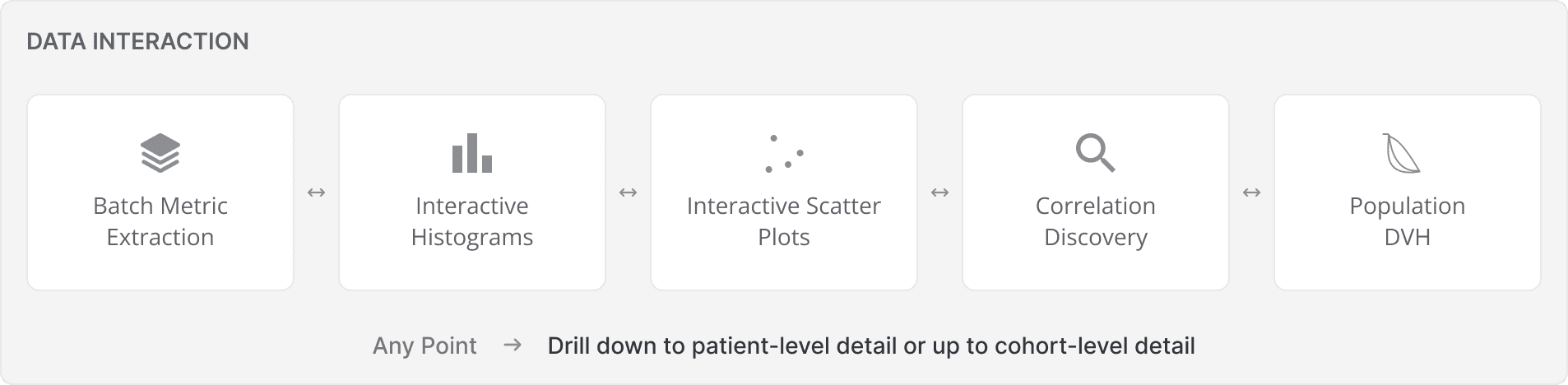The height and width of the screenshot is (385, 1568).
Task: Click the double arrow between Histograms and Scatter Plots
Action: point(628,192)
